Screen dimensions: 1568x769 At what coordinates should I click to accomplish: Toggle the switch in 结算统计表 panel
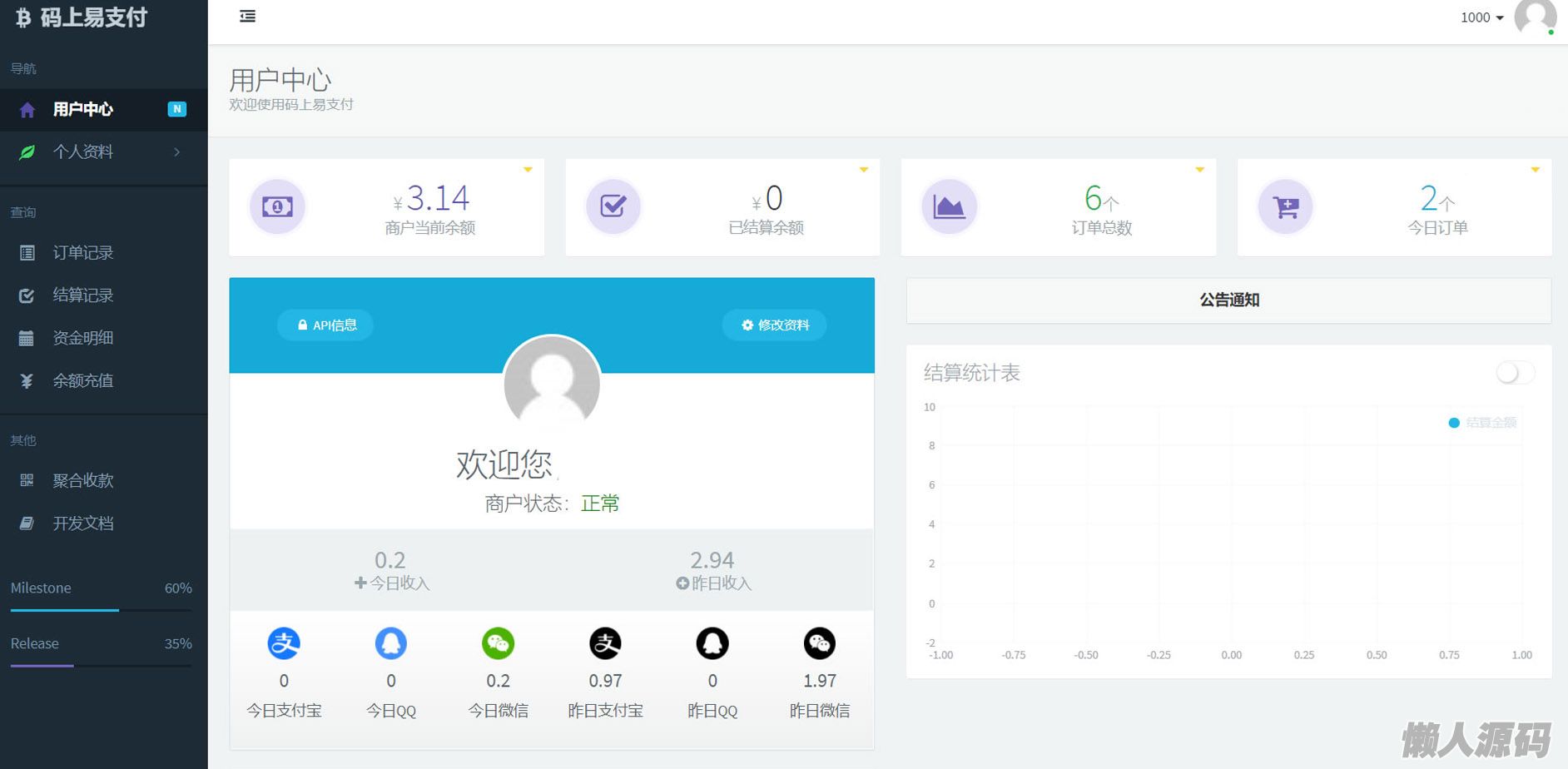click(1514, 373)
